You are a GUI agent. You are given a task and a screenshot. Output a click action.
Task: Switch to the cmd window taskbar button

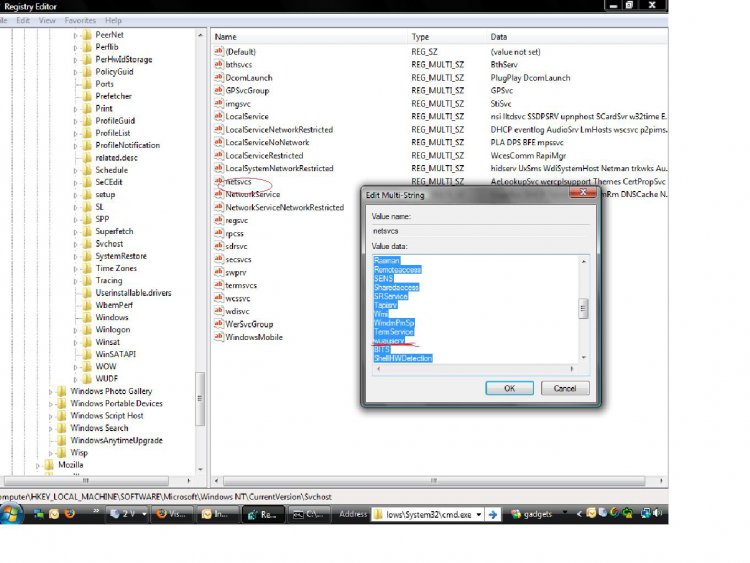(x=309, y=515)
